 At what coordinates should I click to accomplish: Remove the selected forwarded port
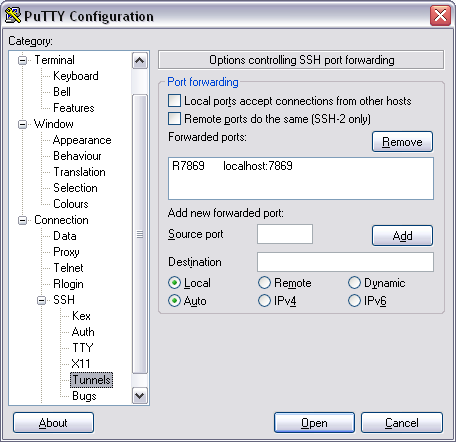(402, 142)
